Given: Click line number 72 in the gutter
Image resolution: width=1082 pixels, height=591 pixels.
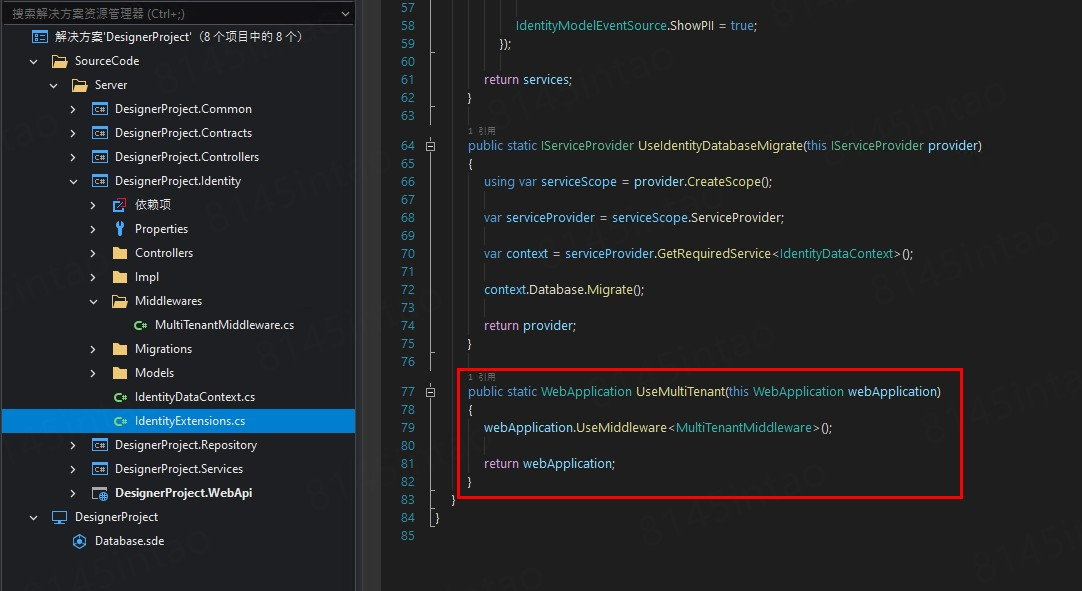Looking at the screenshot, I should click(x=408, y=289).
